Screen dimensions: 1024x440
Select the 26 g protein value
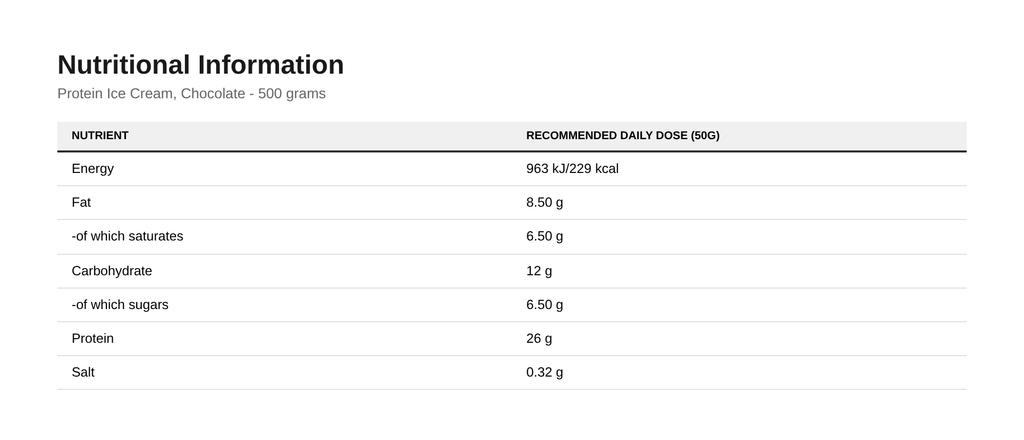click(539, 339)
